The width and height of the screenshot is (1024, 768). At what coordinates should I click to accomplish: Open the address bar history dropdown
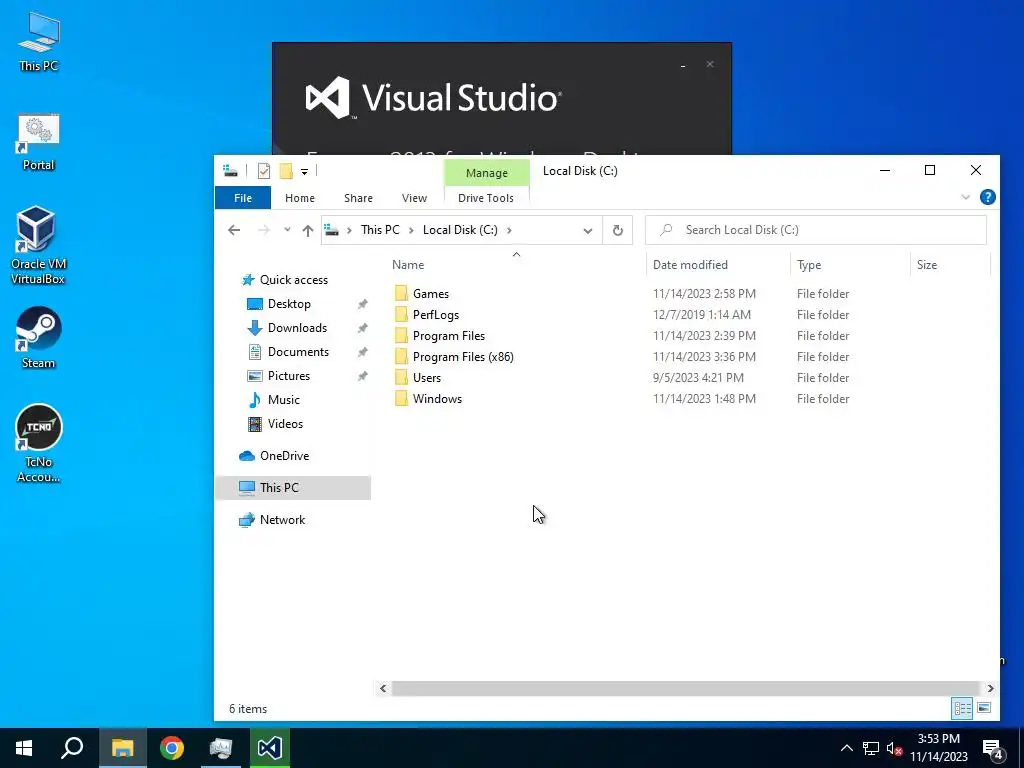(588, 231)
